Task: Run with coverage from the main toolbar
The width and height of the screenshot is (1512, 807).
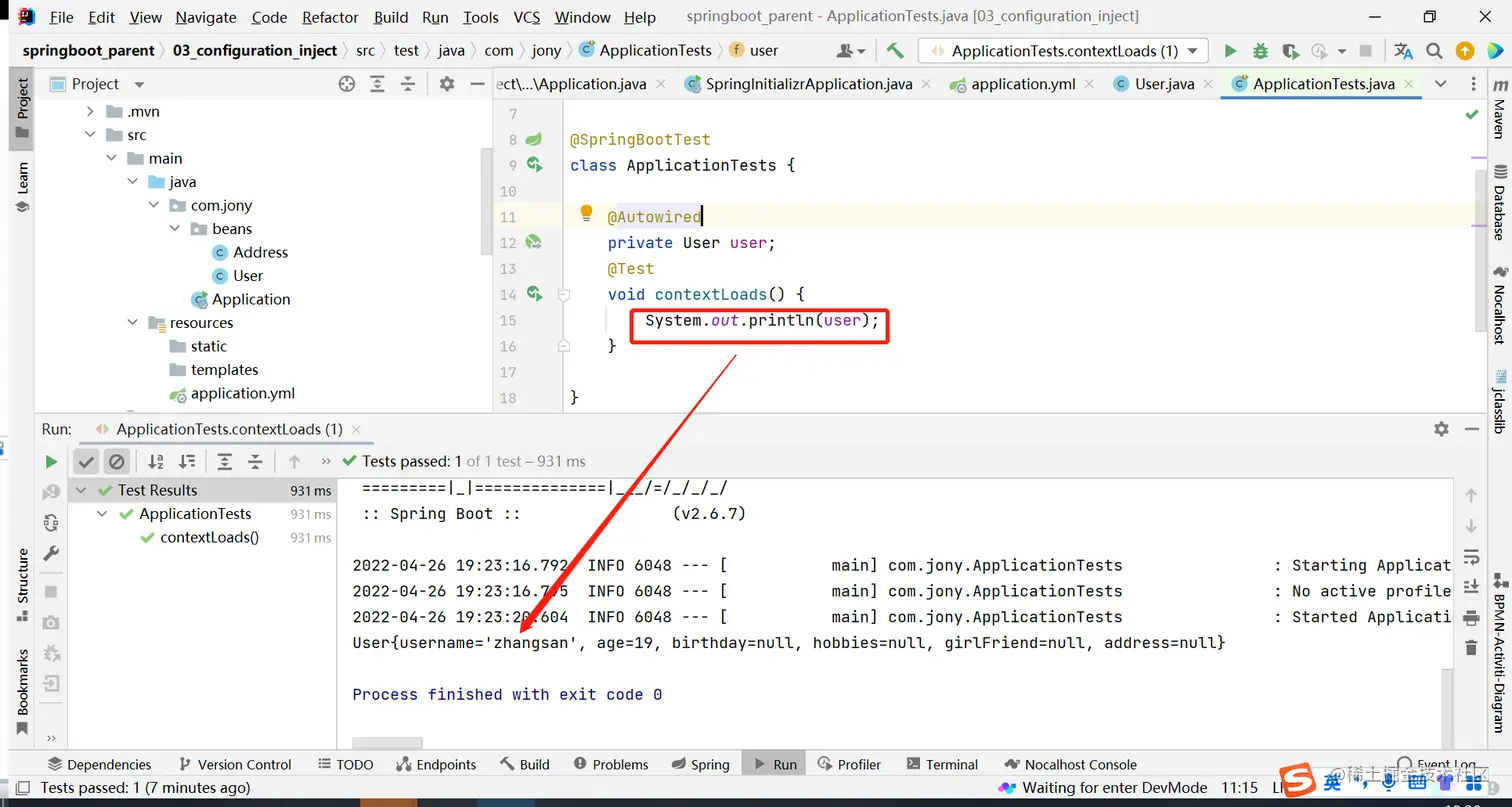Action: (1290, 51)
